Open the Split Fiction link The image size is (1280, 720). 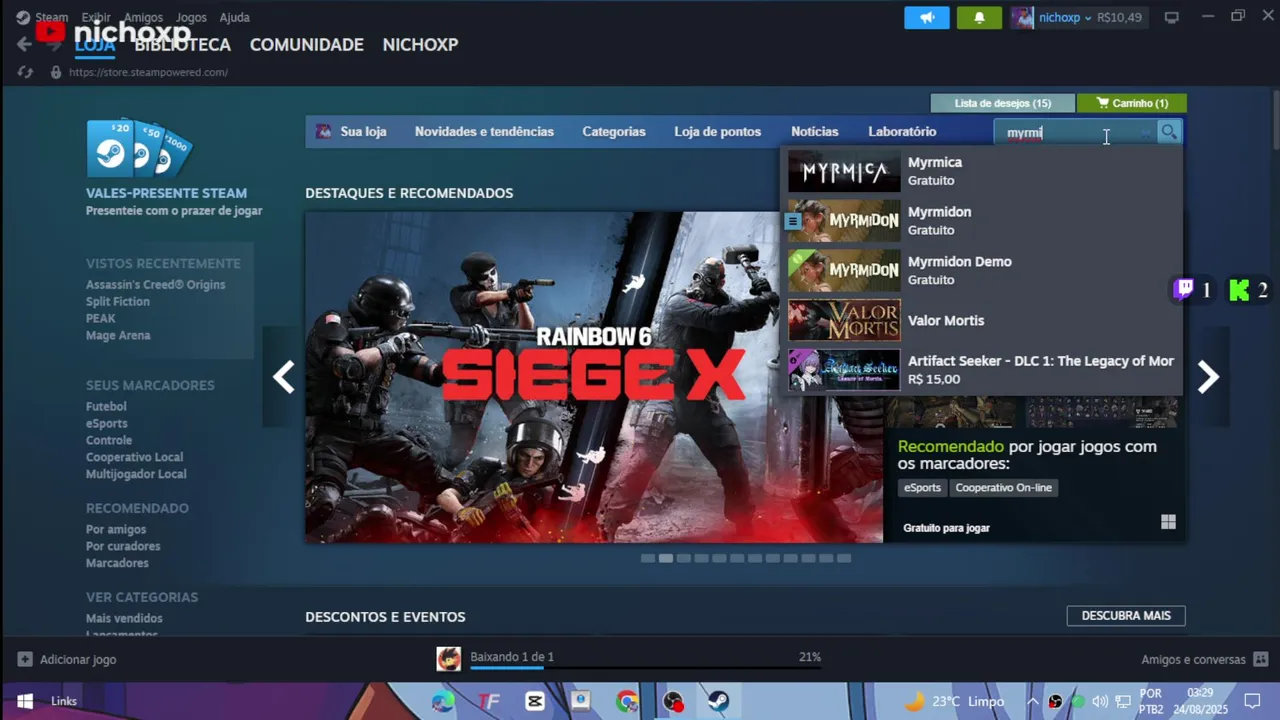click(x=117, y=302)
